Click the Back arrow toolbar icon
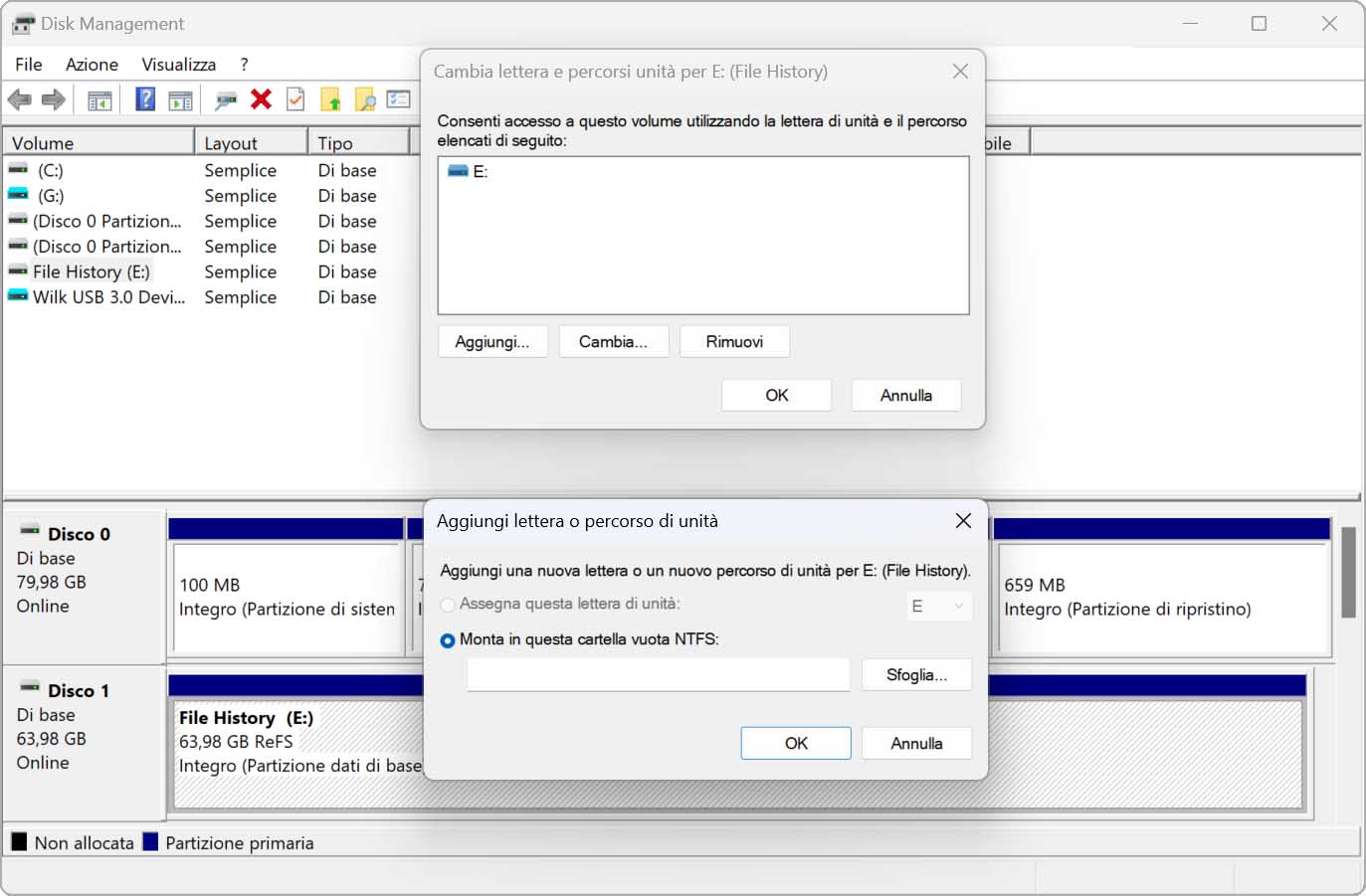Image resolution: width=1366 pixels, height=896 pixels. pyautogui.click(x=20, y=99)
